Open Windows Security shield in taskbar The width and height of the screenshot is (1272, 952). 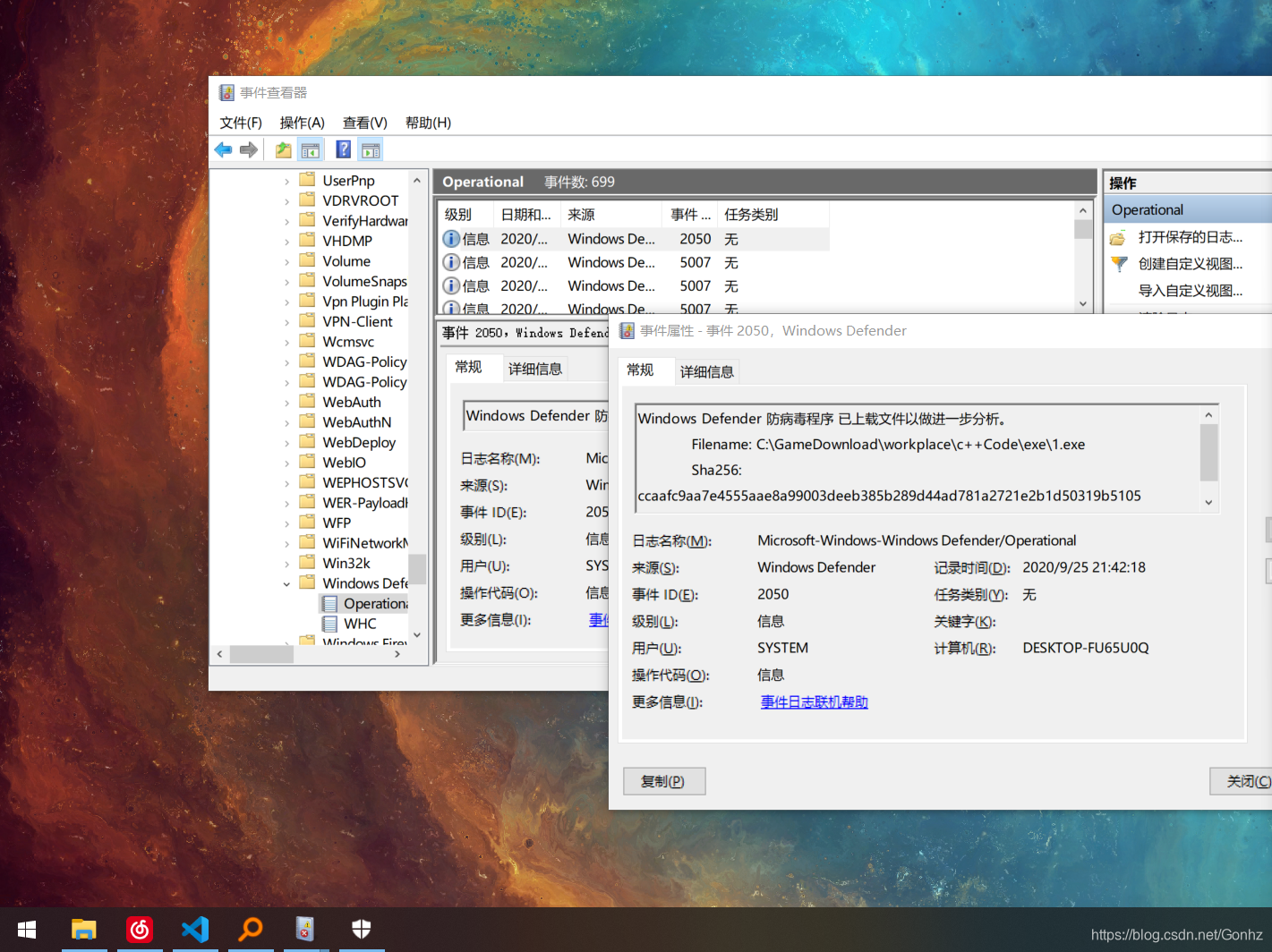[x=362, y=930]
